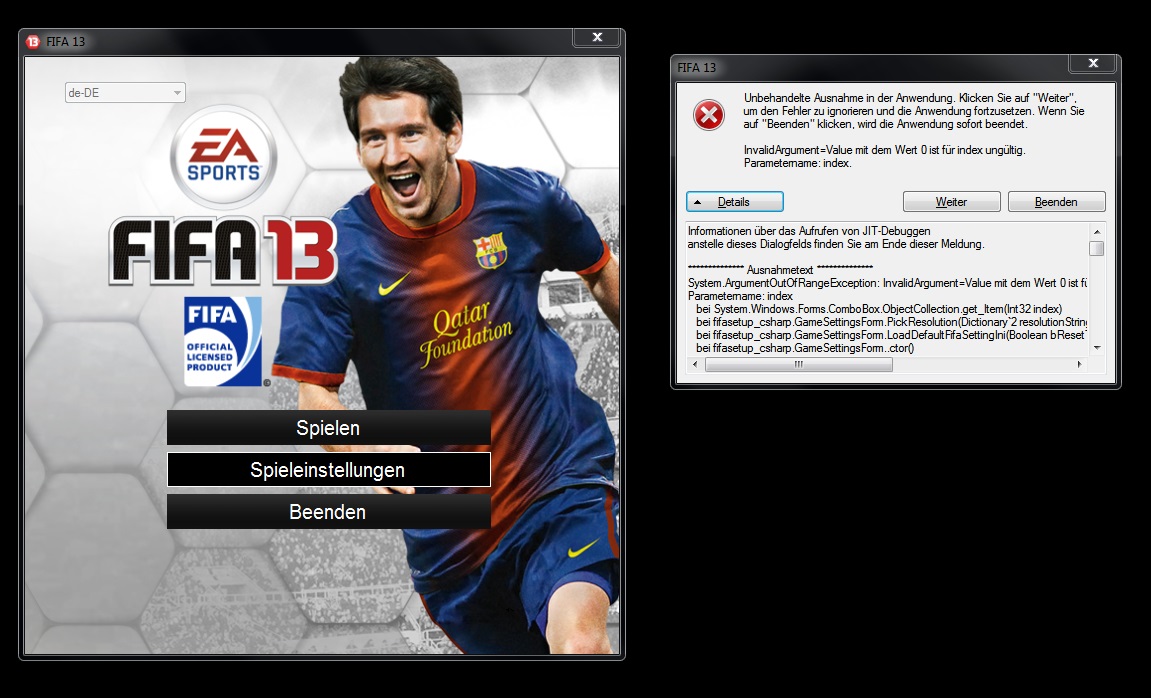1151x698 pixels.
Task: Click Beenden button in the error dialog
Action: coord(1056,202)
